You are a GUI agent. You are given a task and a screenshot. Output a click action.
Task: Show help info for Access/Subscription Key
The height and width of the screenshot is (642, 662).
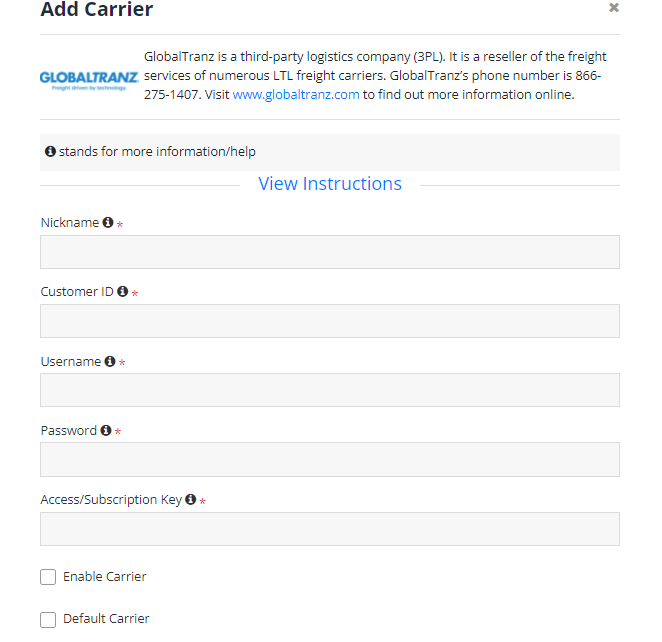click(x=191, y=499)
